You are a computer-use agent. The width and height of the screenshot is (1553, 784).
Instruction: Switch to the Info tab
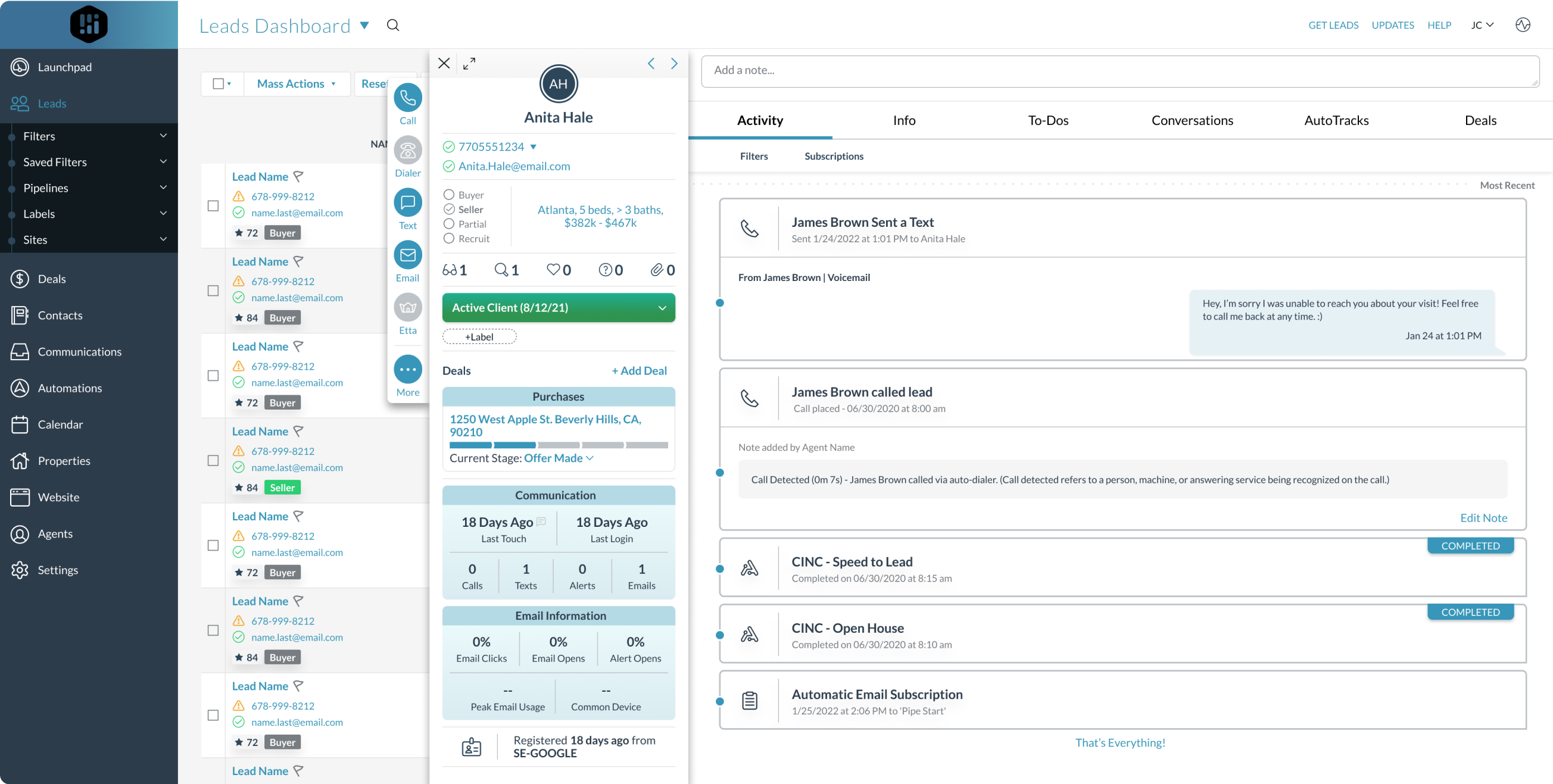pyautogui.click(x=904, y=120)
